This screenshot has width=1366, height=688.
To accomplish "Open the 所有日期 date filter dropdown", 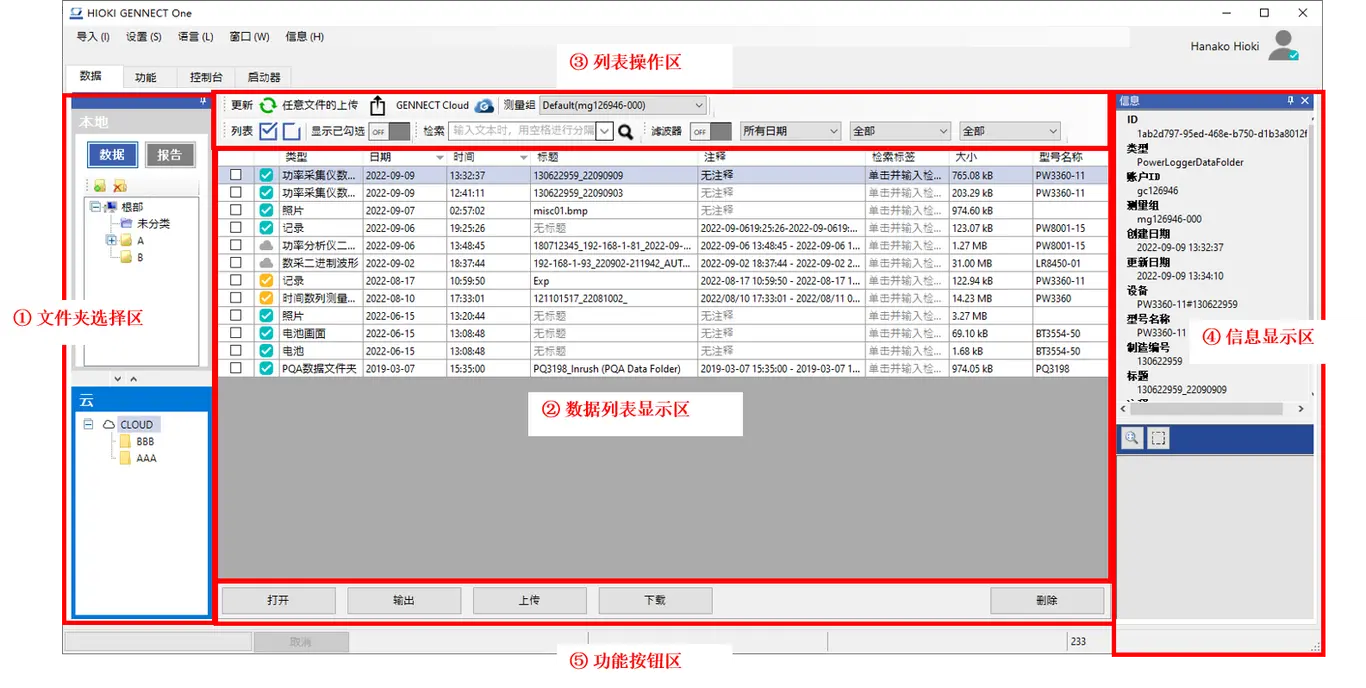I will [x=790, y=131].
